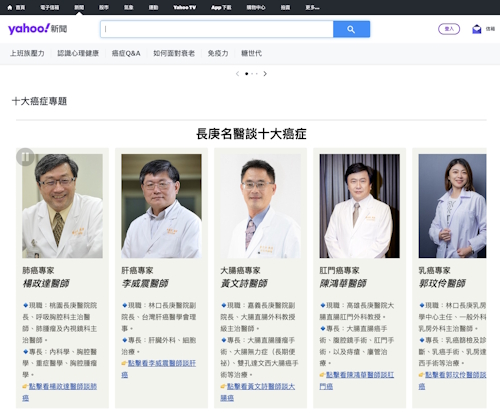
Task: Click the blue magnifier search button
Action: click(351, 29)
